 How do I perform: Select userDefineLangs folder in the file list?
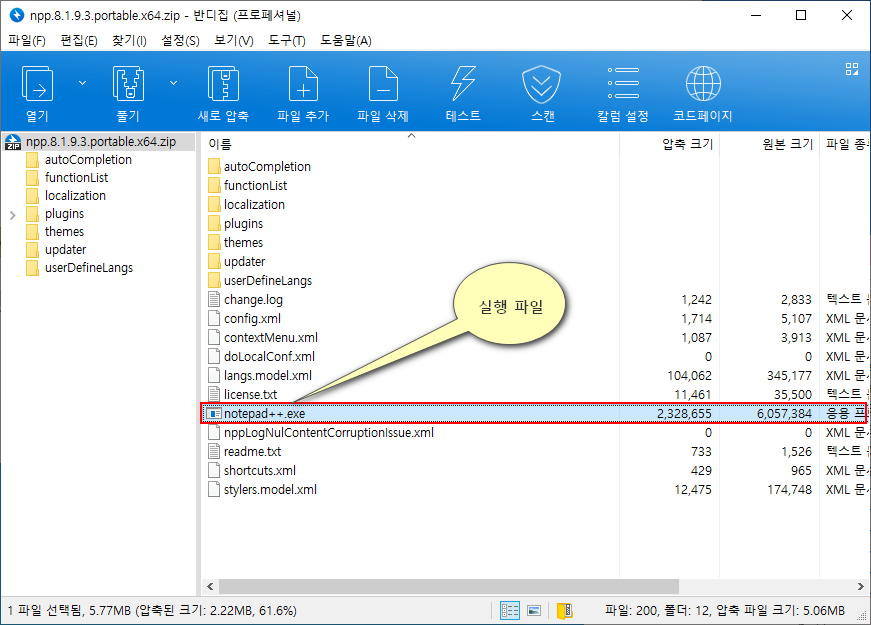tap(268, 281)
